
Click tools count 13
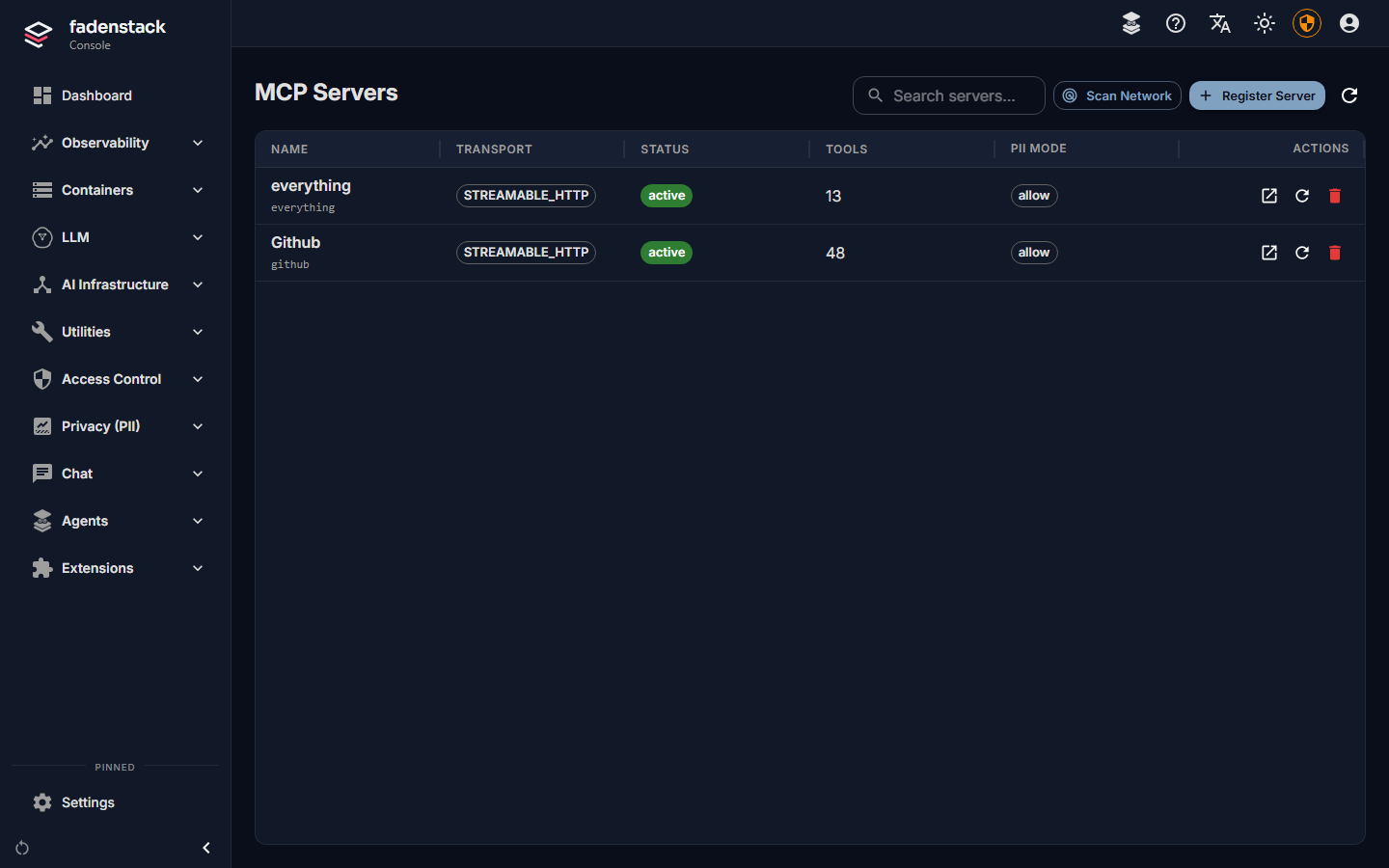[x=833, y=196]
